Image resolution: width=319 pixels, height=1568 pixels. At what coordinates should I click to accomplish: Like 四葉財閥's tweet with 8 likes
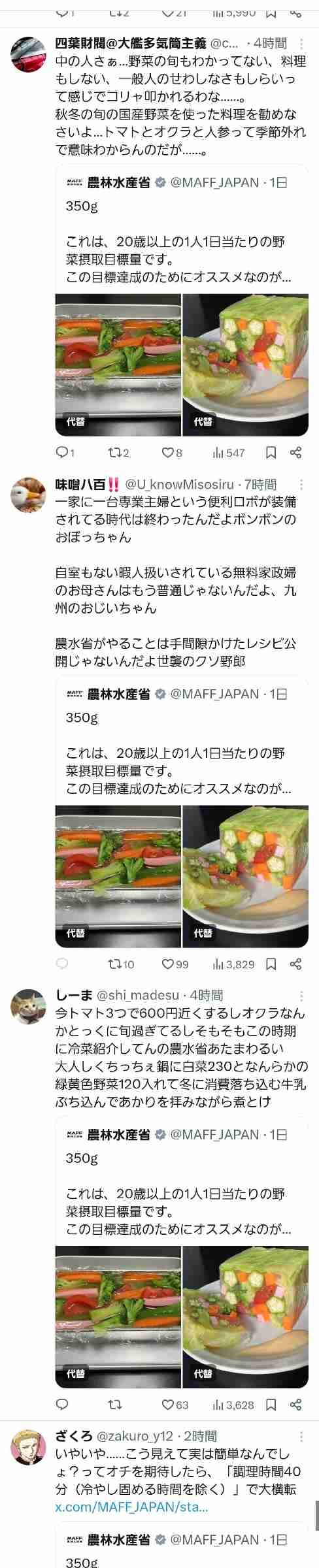172,453
